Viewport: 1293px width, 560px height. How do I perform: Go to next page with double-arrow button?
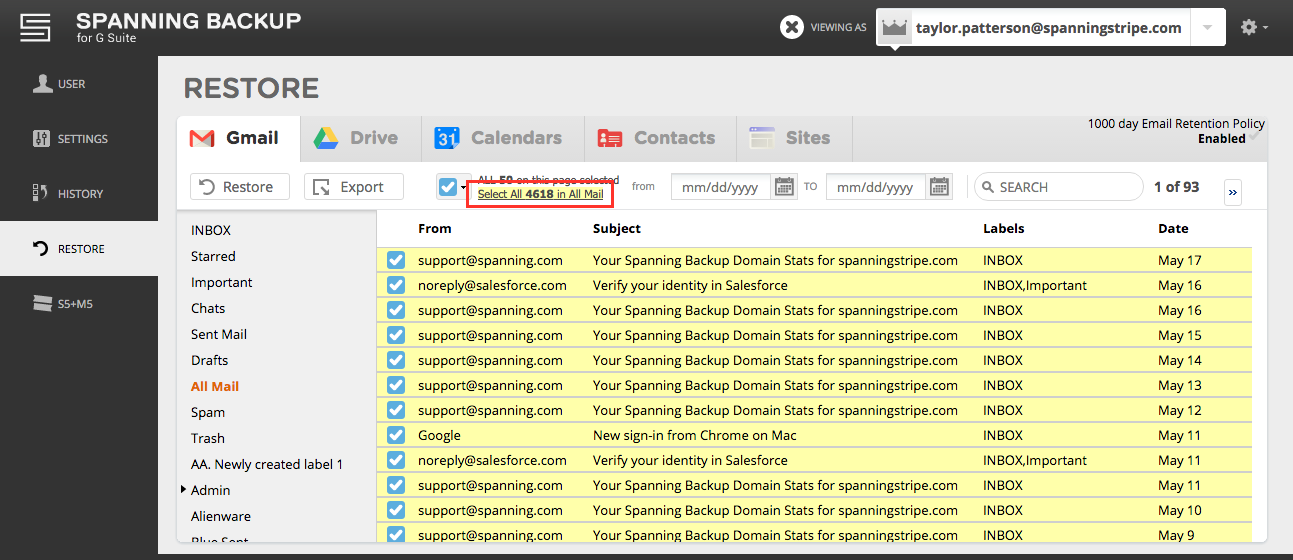tap(1233, 192)
